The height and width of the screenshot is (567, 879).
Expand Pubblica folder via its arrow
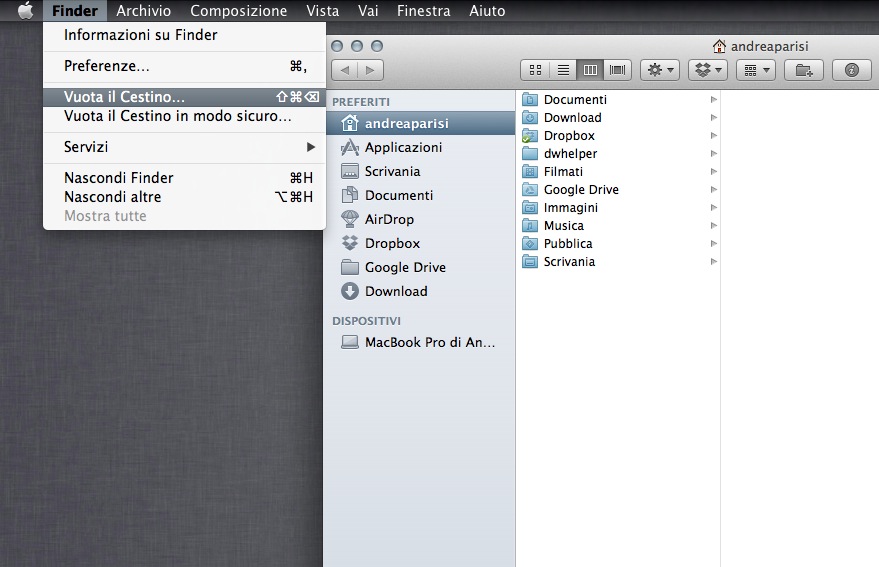tap(714, 243)
